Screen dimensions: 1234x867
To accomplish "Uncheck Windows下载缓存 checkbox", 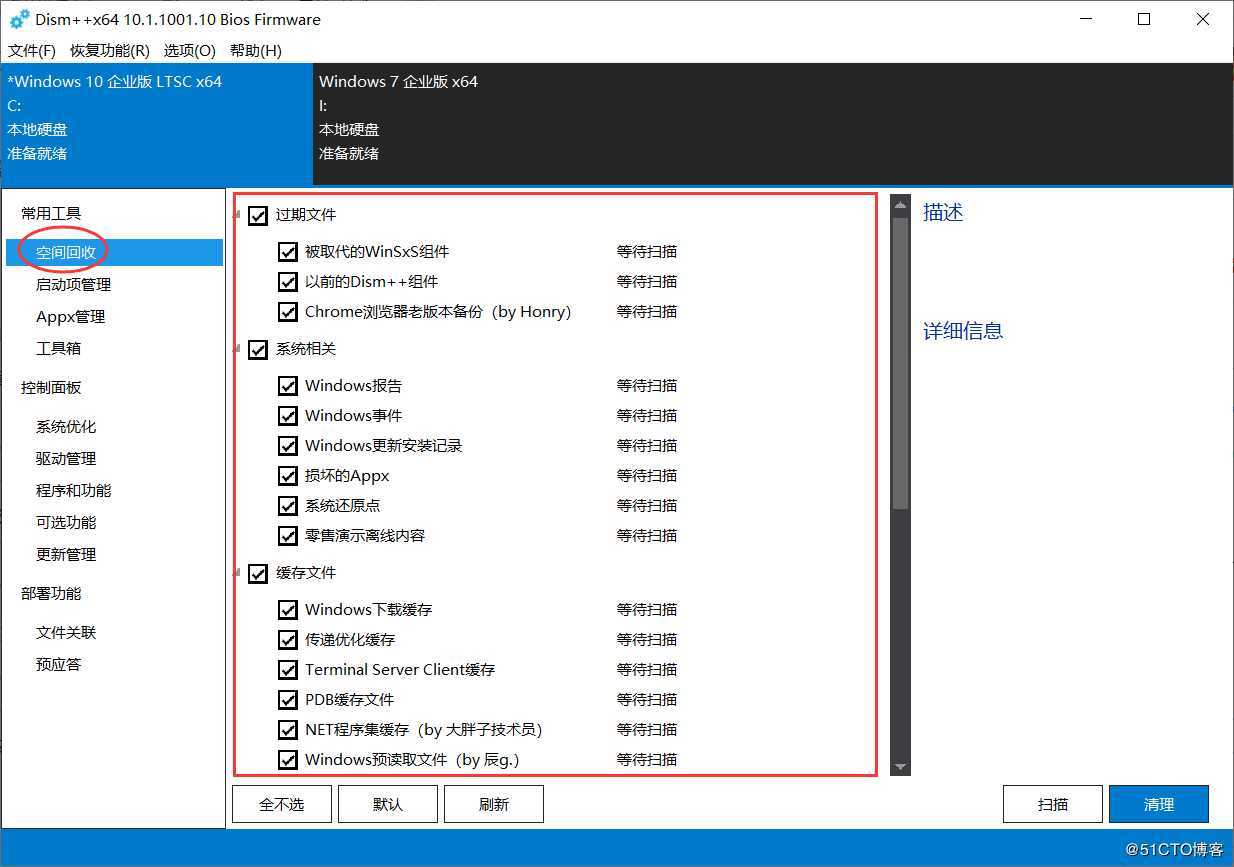I will 288,610.
